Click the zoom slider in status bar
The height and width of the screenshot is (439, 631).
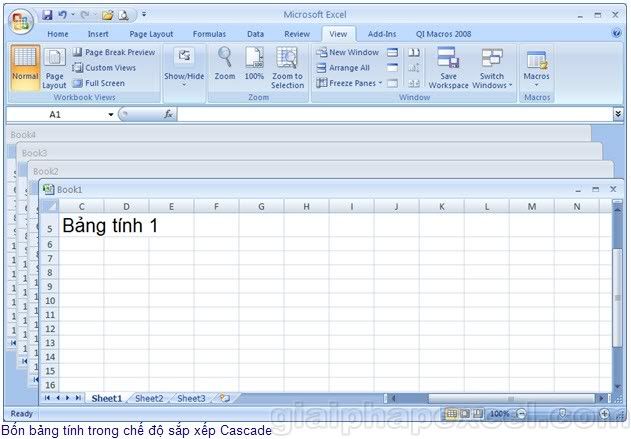click(x=562, y=414)
